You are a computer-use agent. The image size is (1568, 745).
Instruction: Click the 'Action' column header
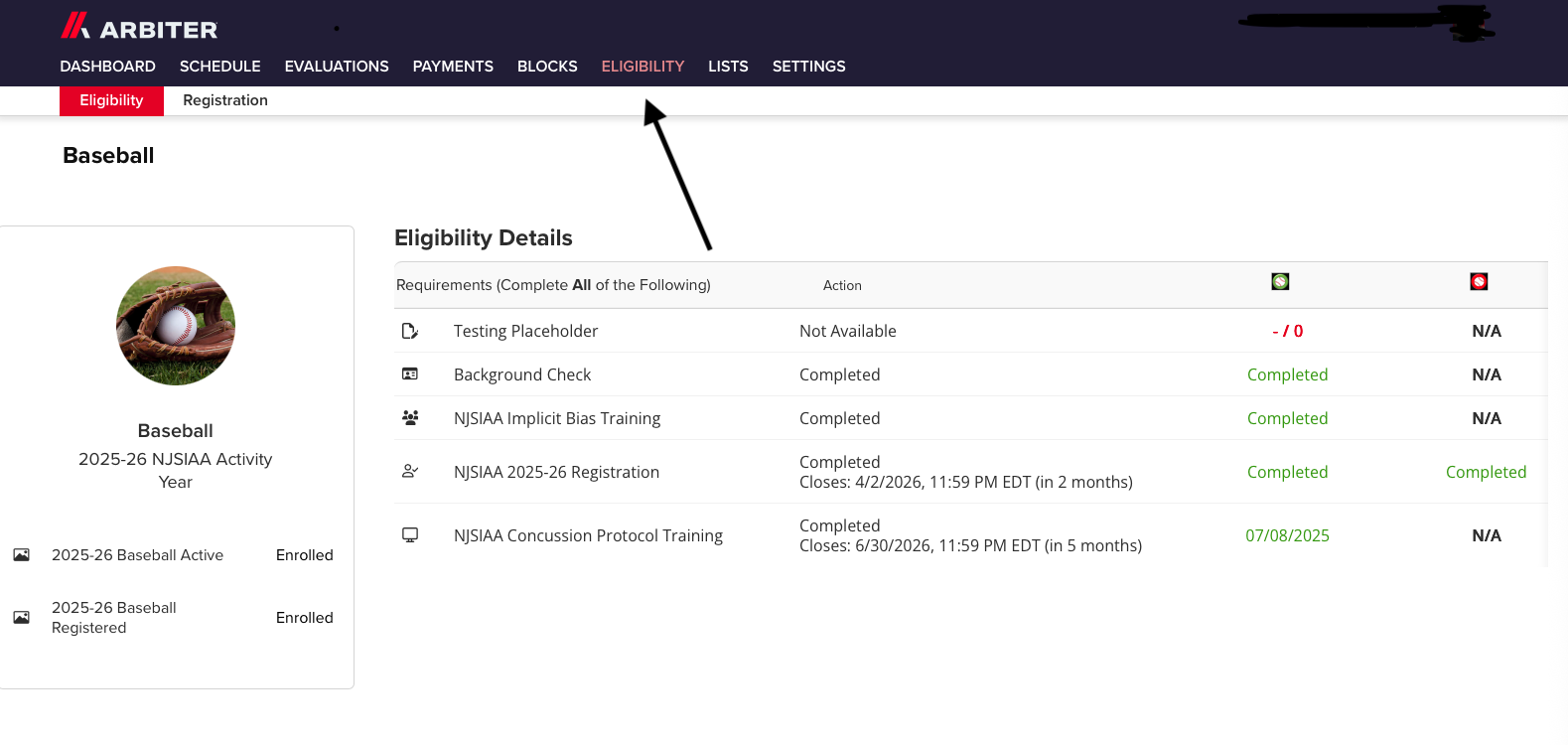click(x=842, y=285)
